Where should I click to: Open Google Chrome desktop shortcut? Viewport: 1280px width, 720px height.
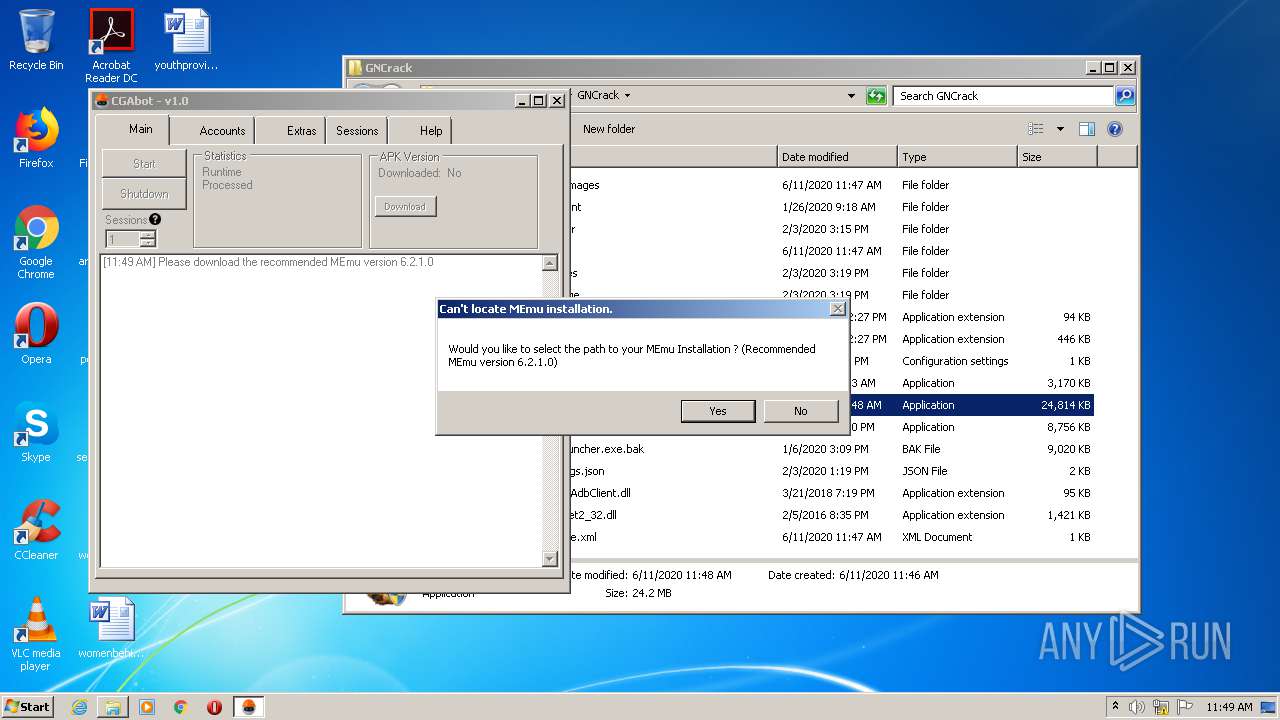pos(36,242)
